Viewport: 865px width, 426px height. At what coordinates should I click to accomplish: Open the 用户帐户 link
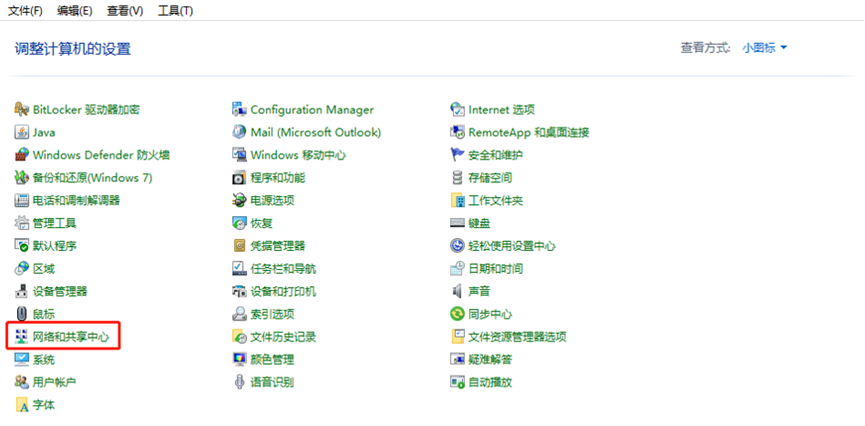click(54, 382)
